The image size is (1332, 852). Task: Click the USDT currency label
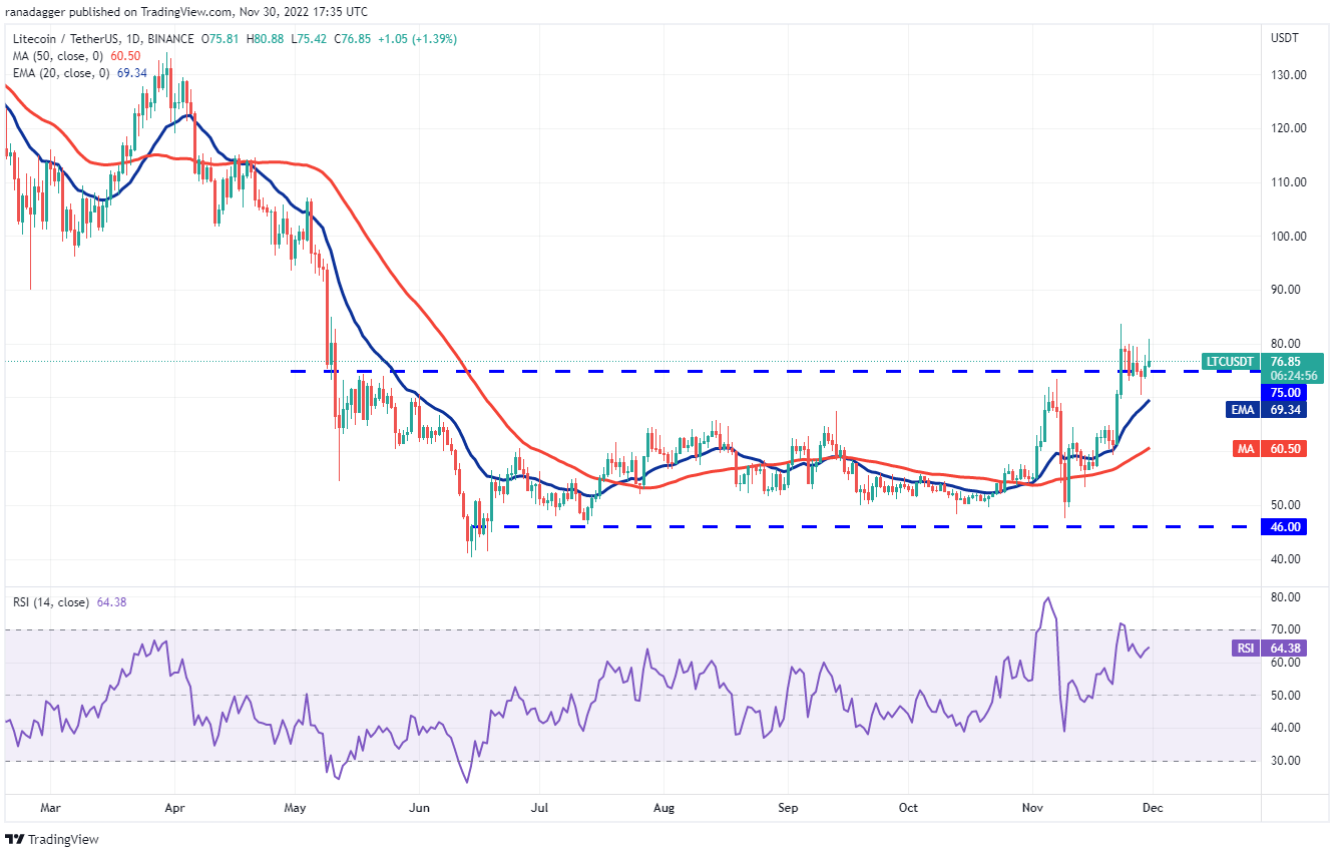[1285, 38]
